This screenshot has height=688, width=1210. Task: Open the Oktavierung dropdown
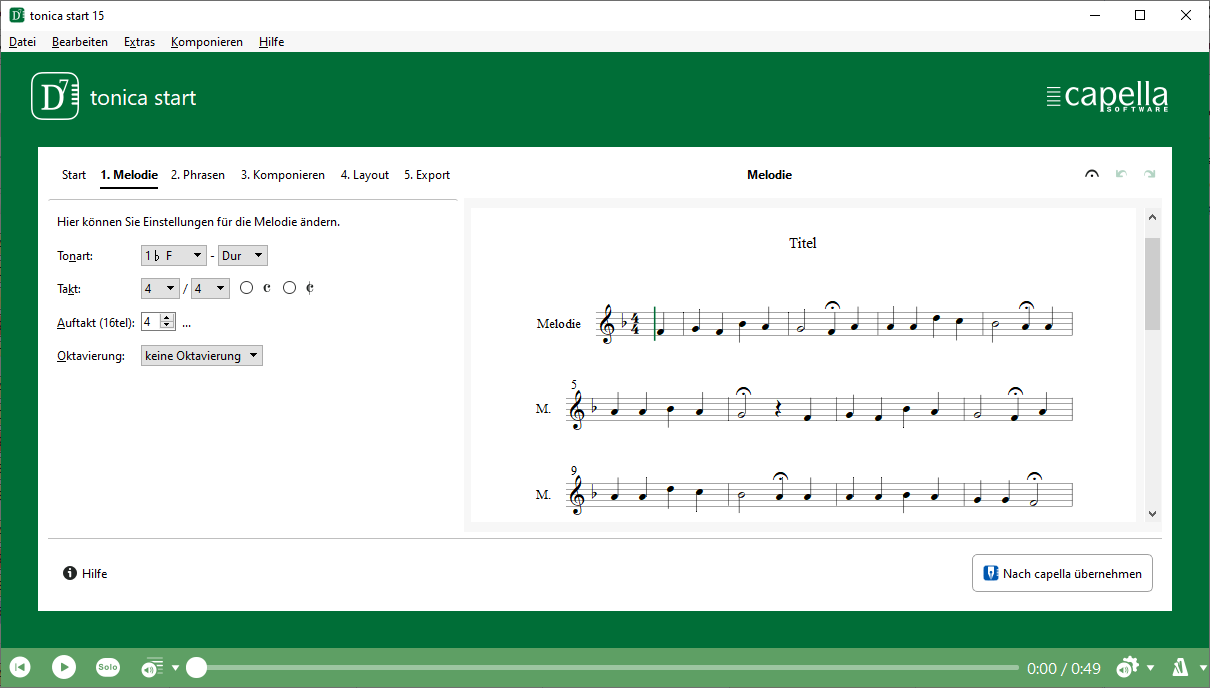click(x=202, y=356)
